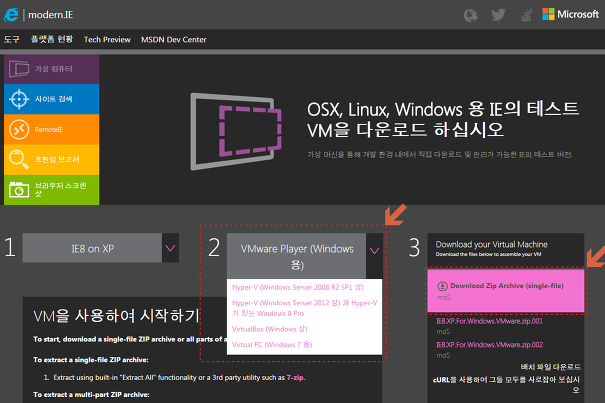Select the 가상 컴퓨터 sidebar tile
This screenshot has width=605, height=403.
click(x=51, y=69)
